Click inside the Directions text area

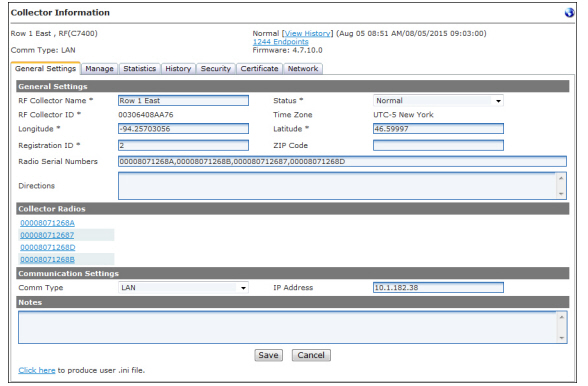pyautogui.click(x=338, y=186)
